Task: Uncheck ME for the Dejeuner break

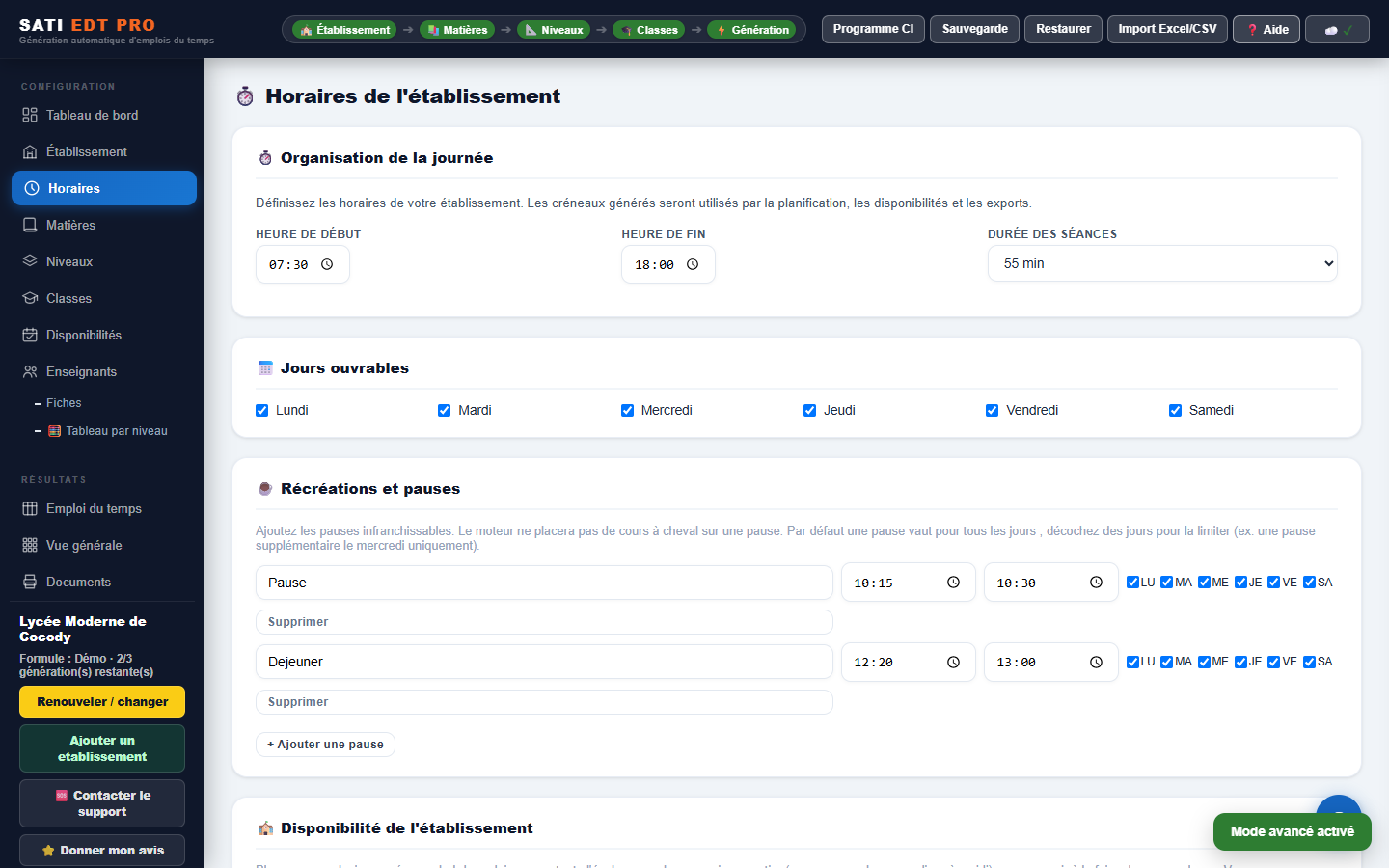Action: (1204, 662)
